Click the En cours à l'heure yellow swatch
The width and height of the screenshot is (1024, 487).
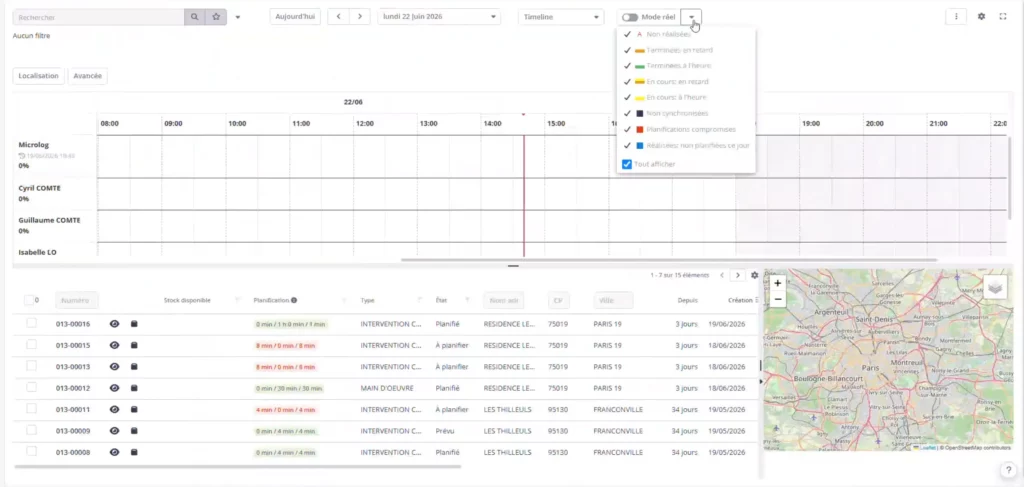[640, 98]
